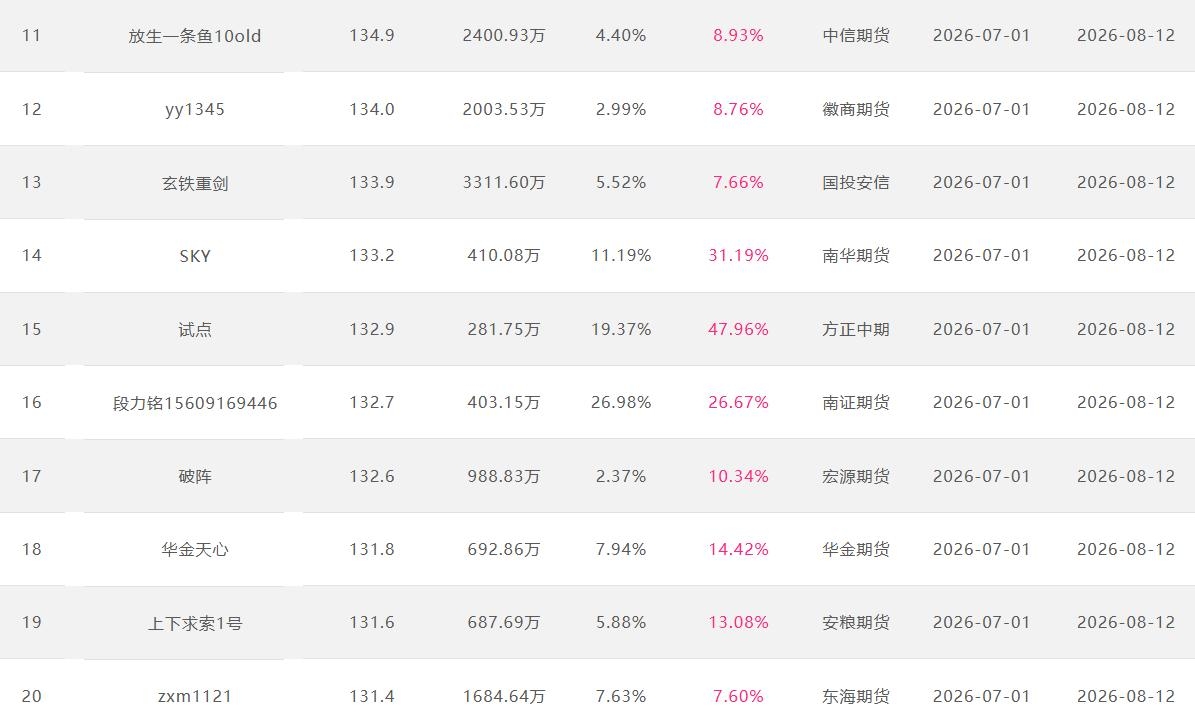Click the 中信期货 company cell

[856, 35]
